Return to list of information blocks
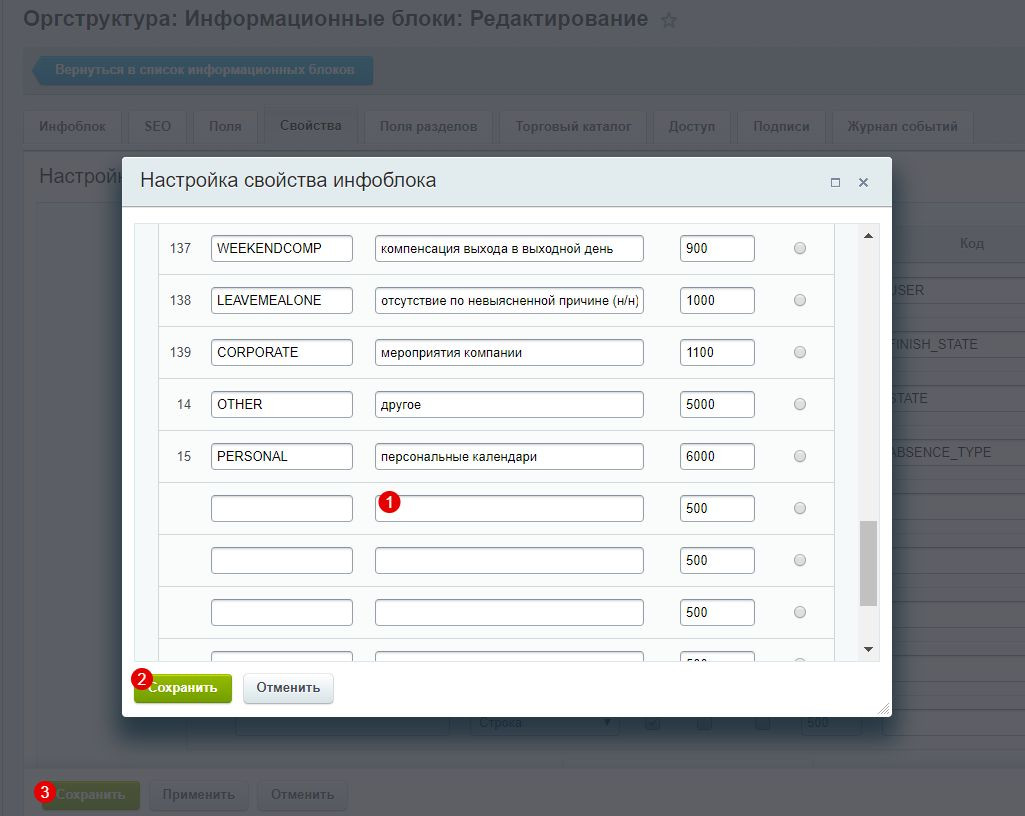The height and width of the screenshot is (816, 1025). tap(204, 70)
